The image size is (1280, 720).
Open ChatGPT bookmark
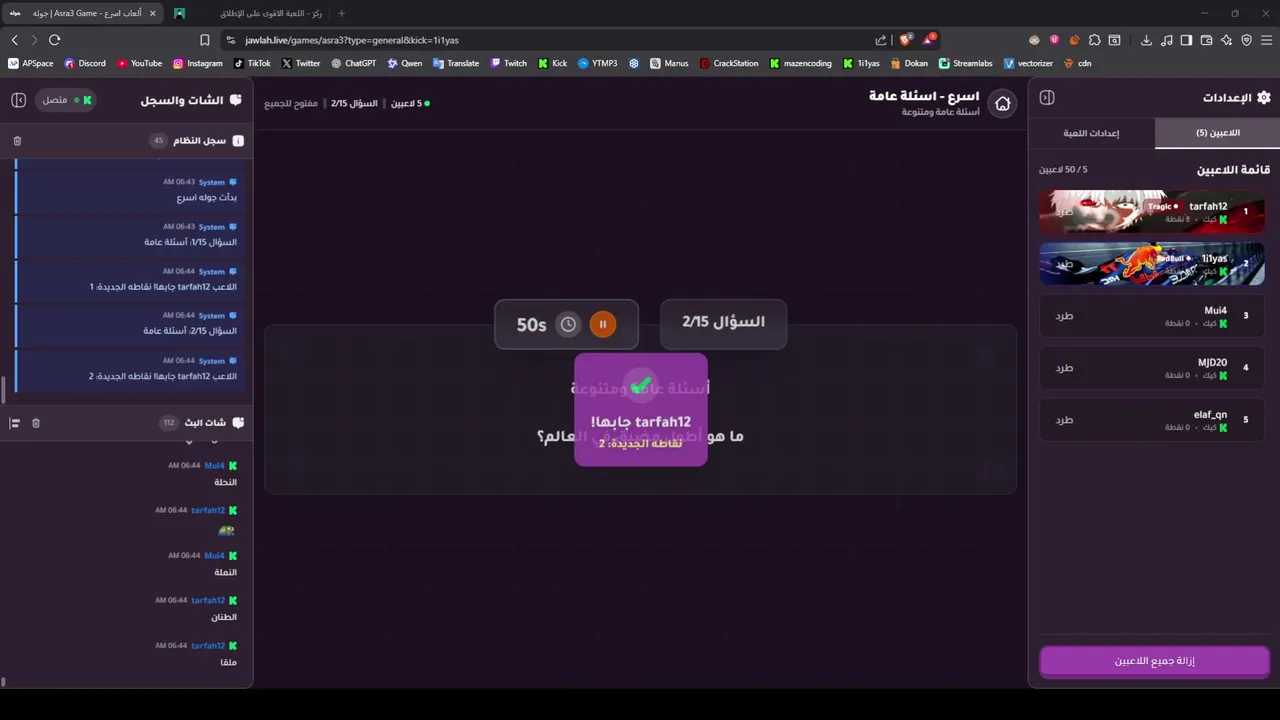tap(354, 63)
